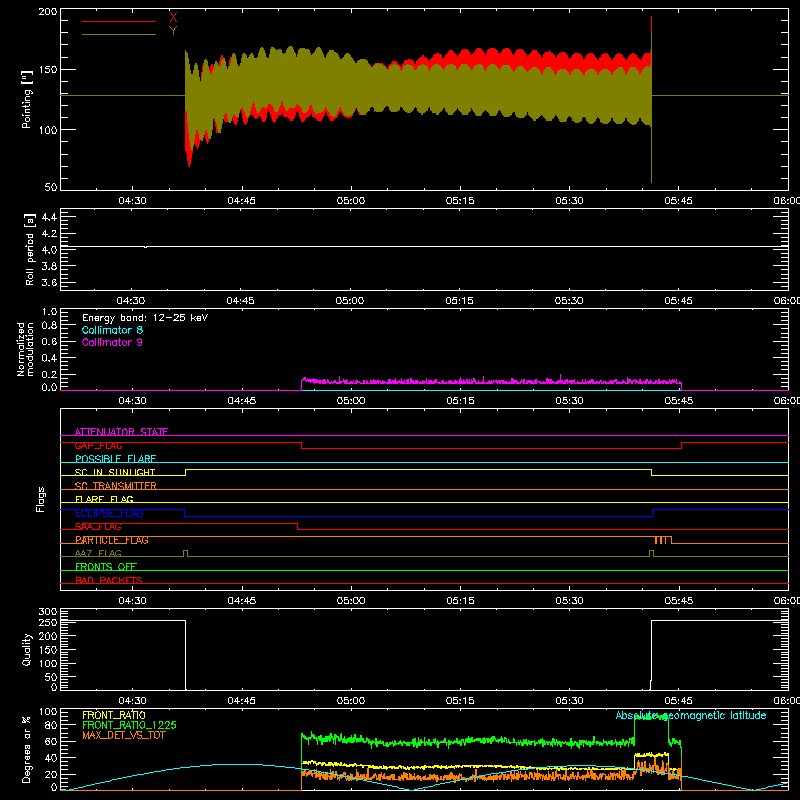Click the FLARE_FLAG label
The height and width of the screenshot is (800, 800).
[104, 499]
